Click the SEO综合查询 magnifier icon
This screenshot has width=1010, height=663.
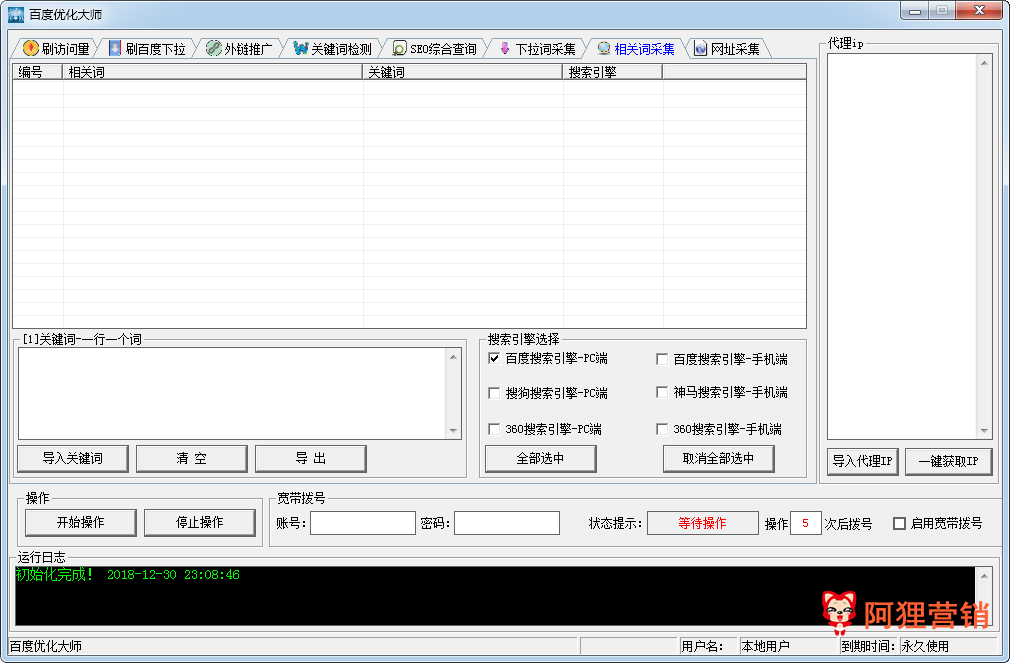[399, 48]
